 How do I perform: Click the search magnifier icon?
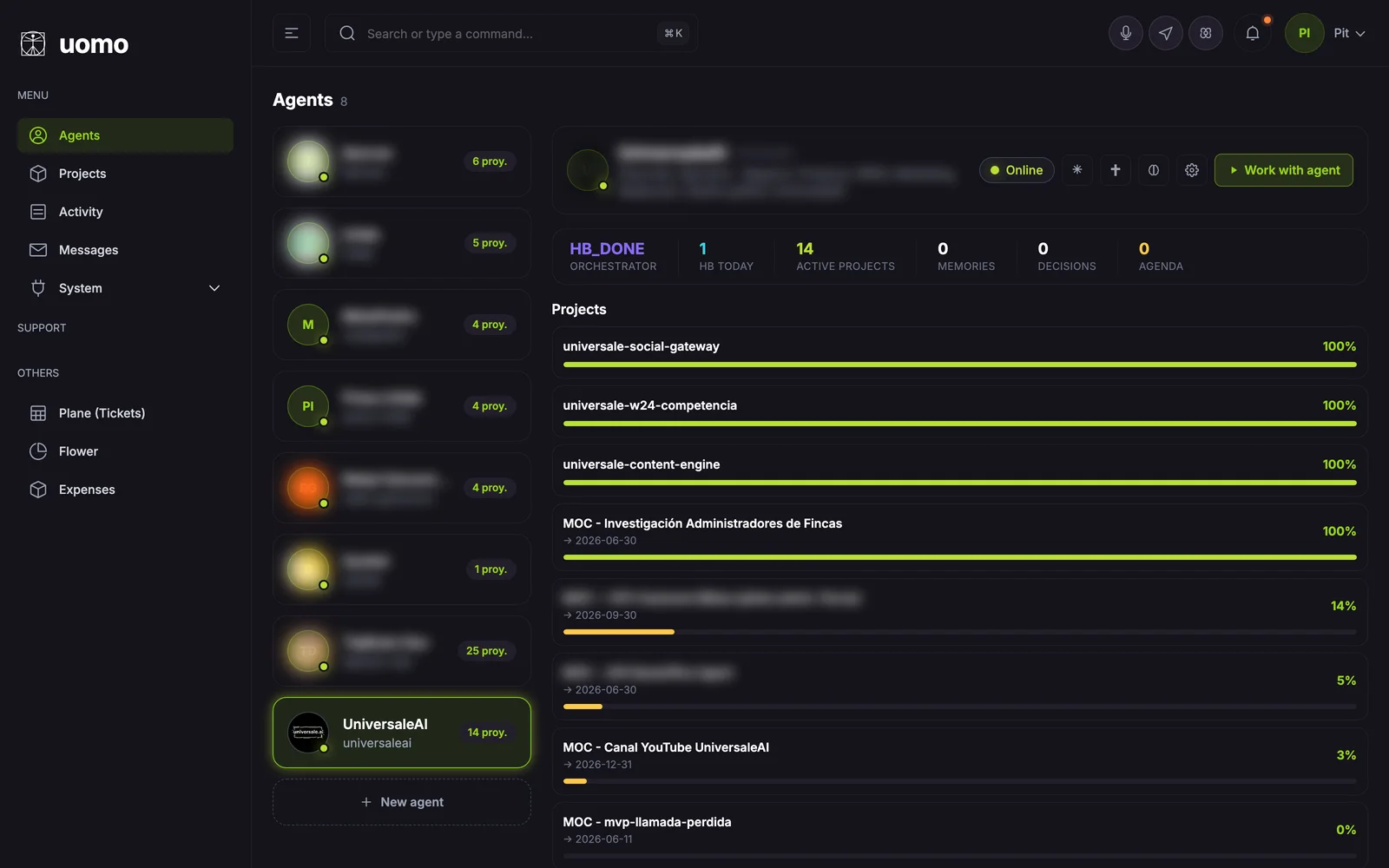point(347,33)
